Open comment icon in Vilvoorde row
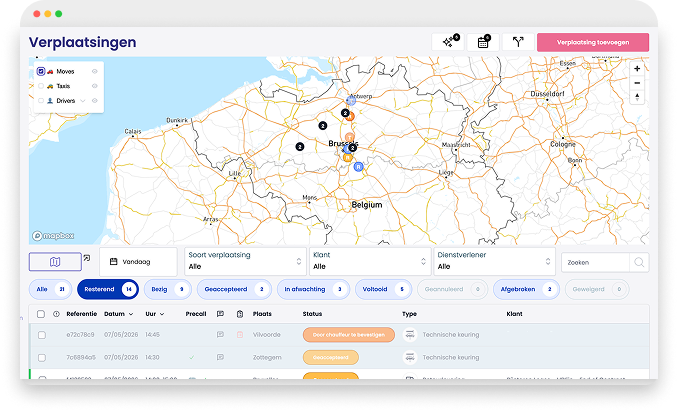 220,335
